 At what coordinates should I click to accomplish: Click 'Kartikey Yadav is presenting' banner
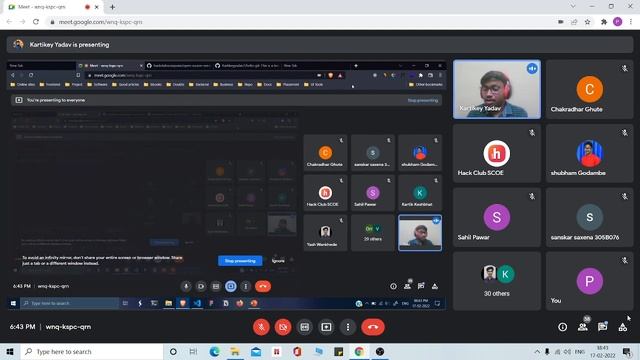320,44
